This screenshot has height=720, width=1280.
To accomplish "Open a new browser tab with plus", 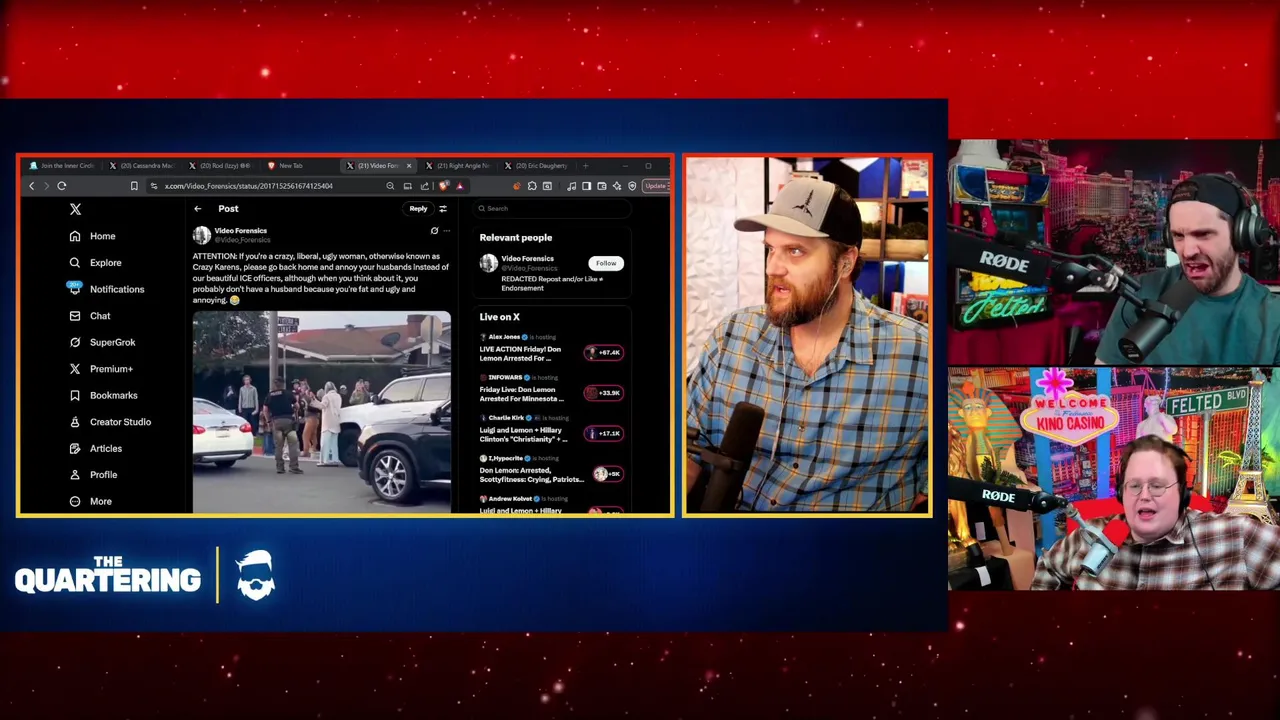I will click(x=585, y=165).
